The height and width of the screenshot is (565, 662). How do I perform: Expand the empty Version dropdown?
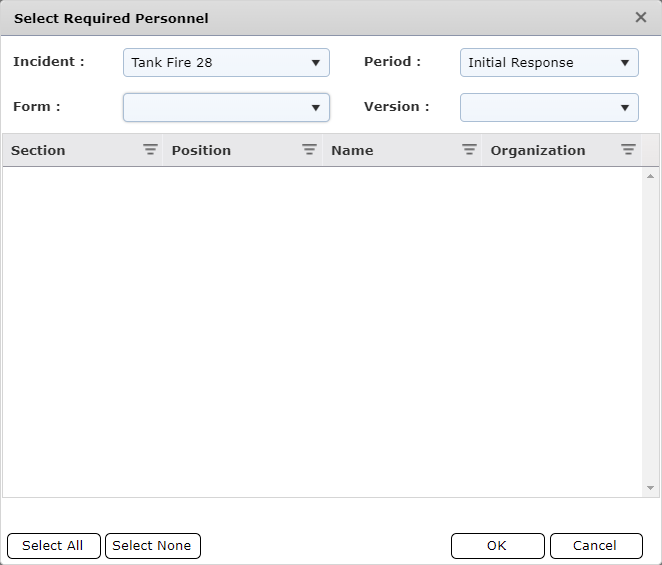pos(549,107)
